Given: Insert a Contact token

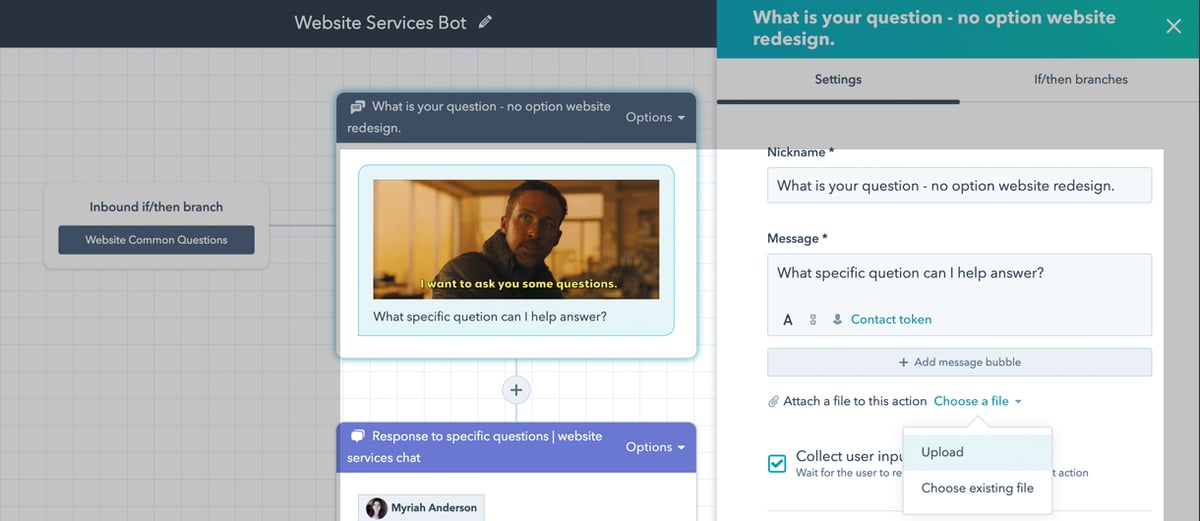Looking at the screenshot, I should coord(890,320).
